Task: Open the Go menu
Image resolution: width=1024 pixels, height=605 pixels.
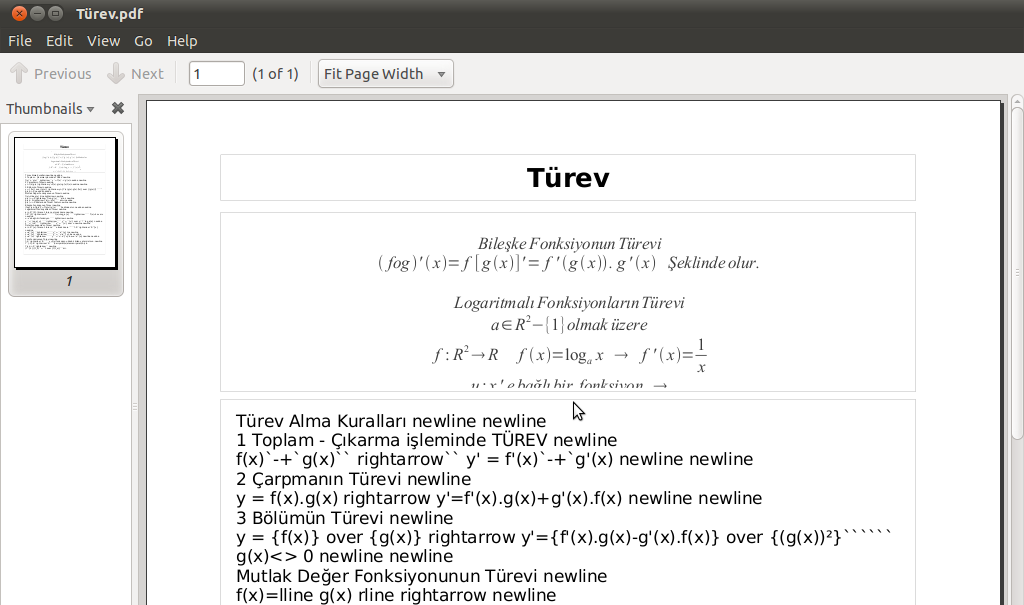Action: [x=143, y=41]
